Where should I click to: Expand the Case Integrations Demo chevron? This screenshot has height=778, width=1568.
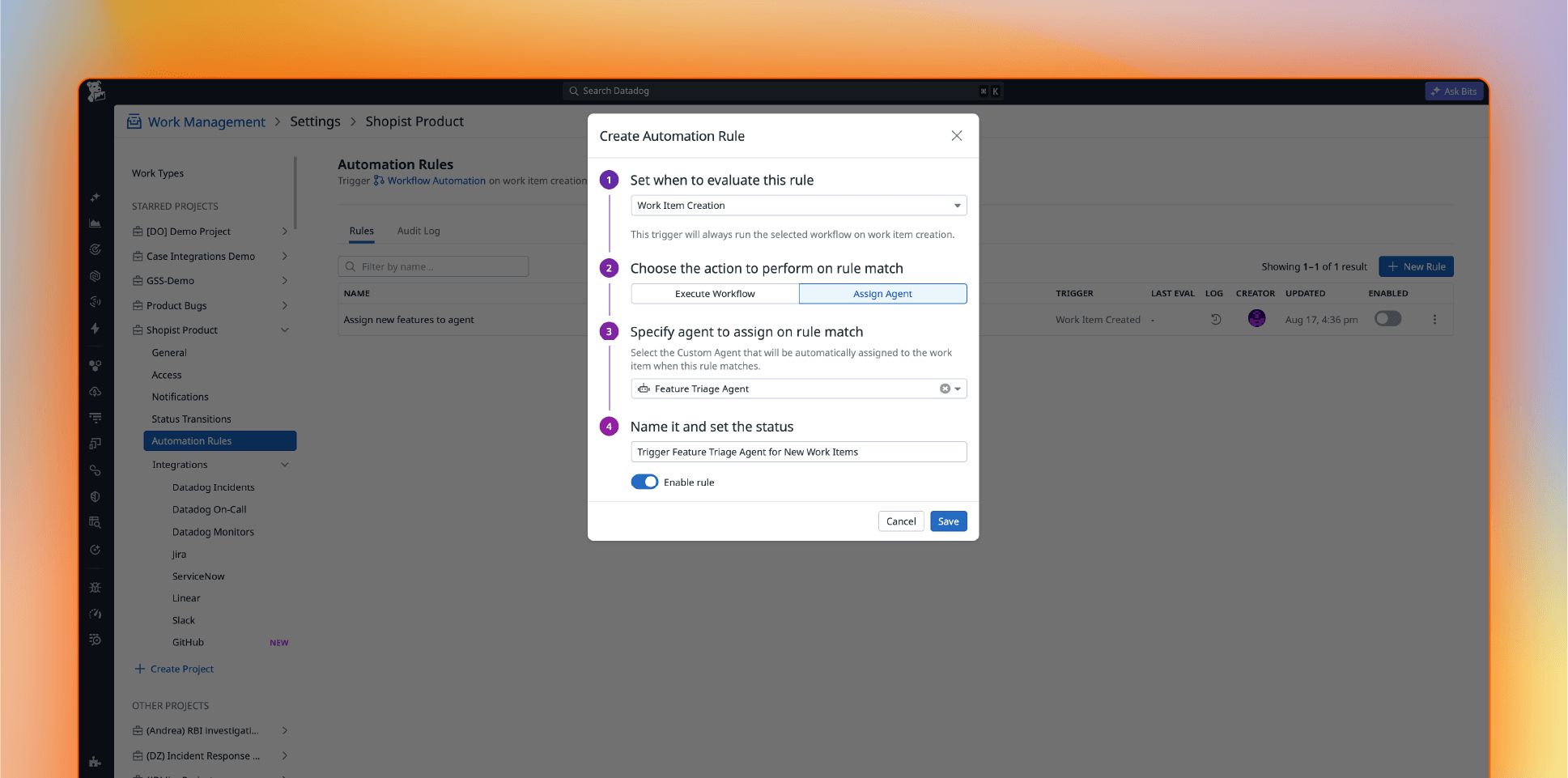coord(285,257)
